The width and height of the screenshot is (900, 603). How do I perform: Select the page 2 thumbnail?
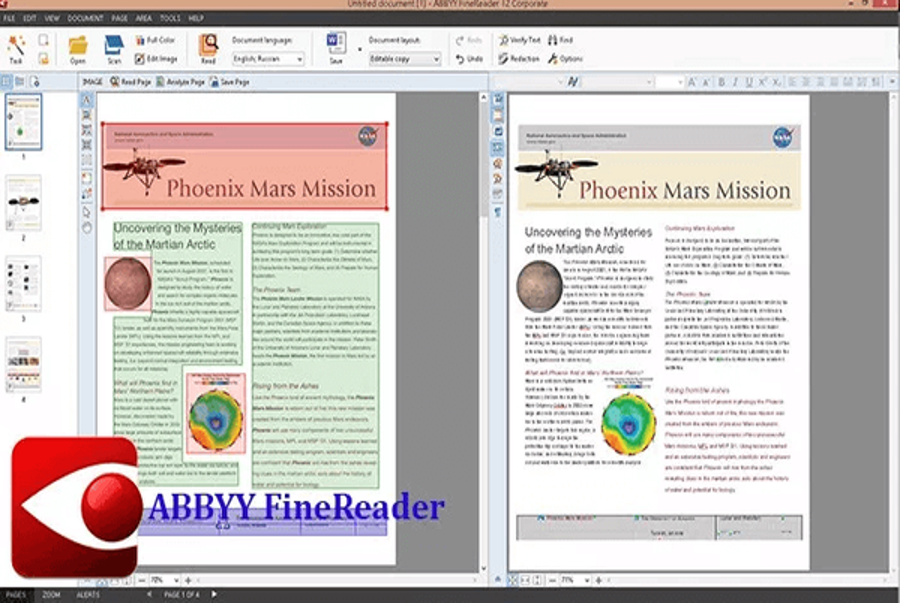[23, 203]
